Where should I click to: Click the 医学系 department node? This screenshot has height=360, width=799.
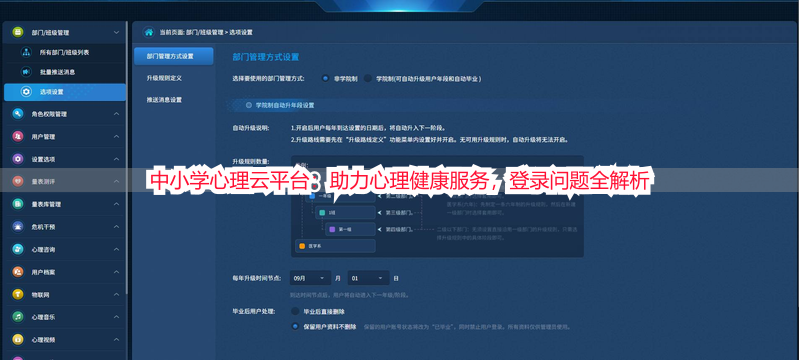[x=335, y=246]
